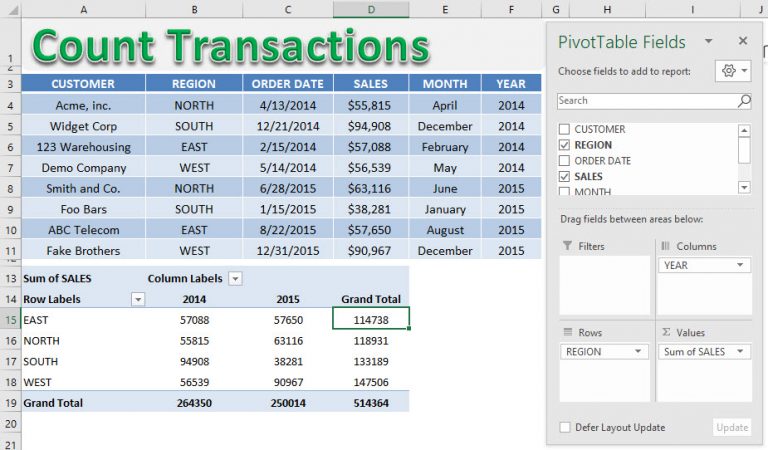
Task: Expand the YEAR column field dropdown
Action: (x=740, y=265)
